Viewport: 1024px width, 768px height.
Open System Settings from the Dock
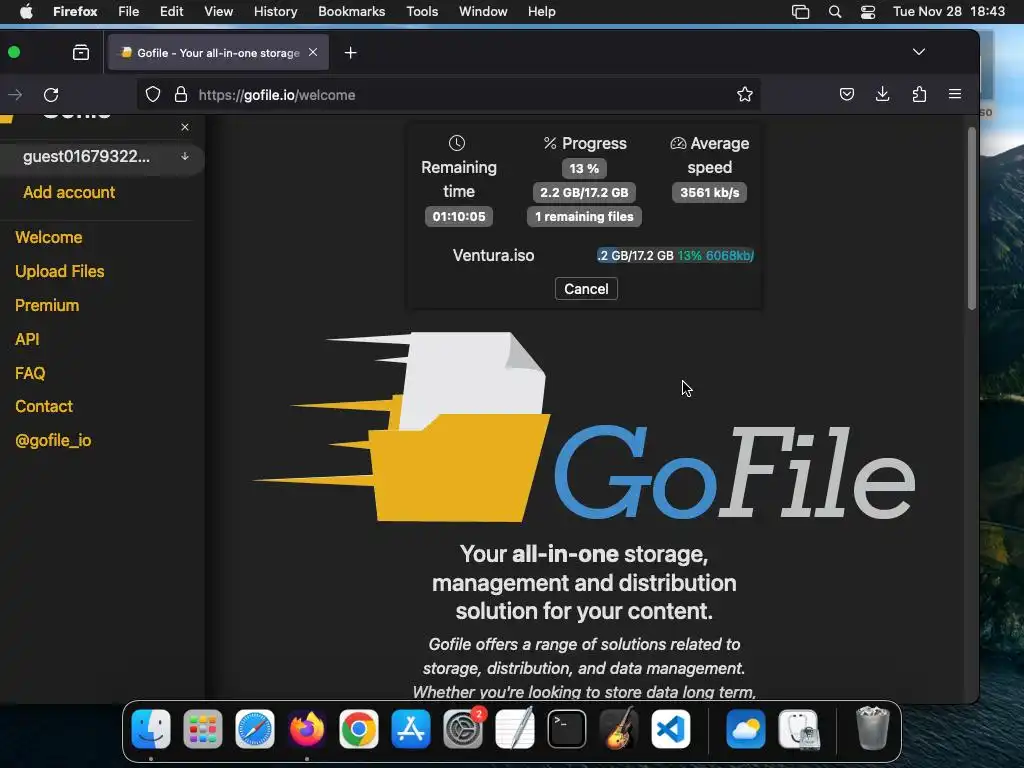(x=463, y=729)
